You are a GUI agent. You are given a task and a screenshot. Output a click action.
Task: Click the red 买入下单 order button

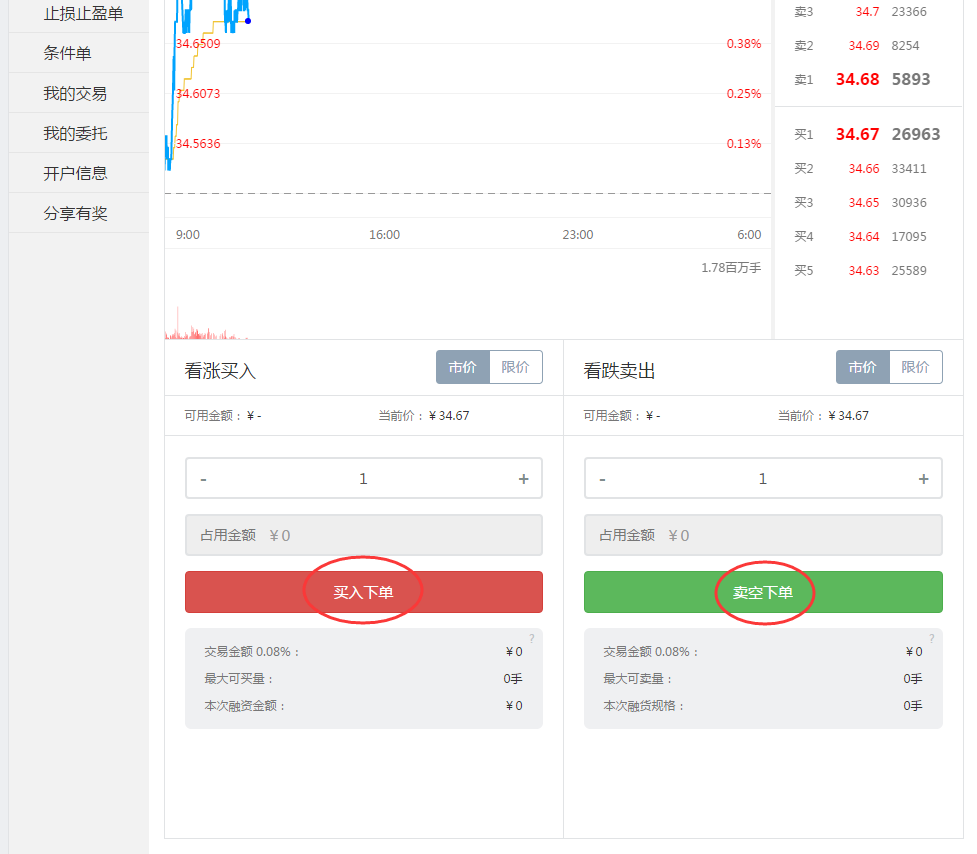(363, 592)
